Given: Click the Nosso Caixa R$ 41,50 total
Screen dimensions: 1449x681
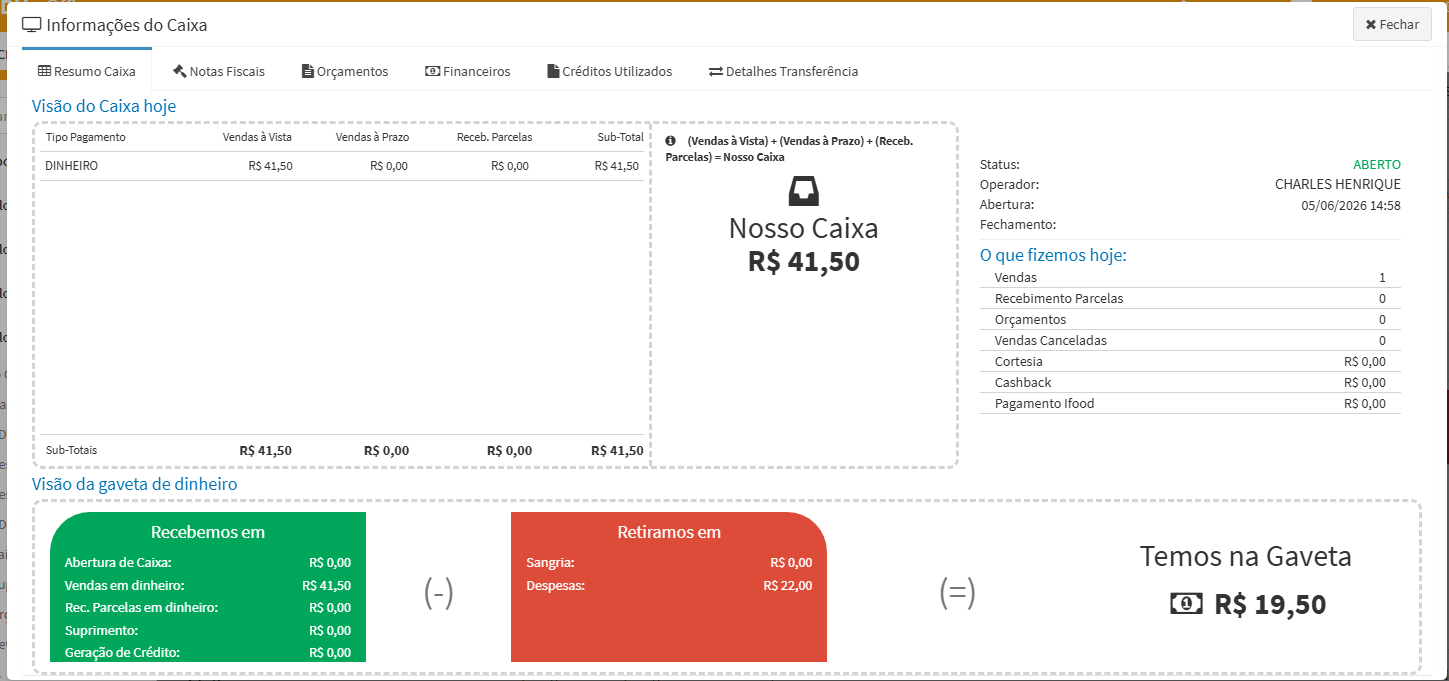Looking at the screenshot, I should pos(804,261).
